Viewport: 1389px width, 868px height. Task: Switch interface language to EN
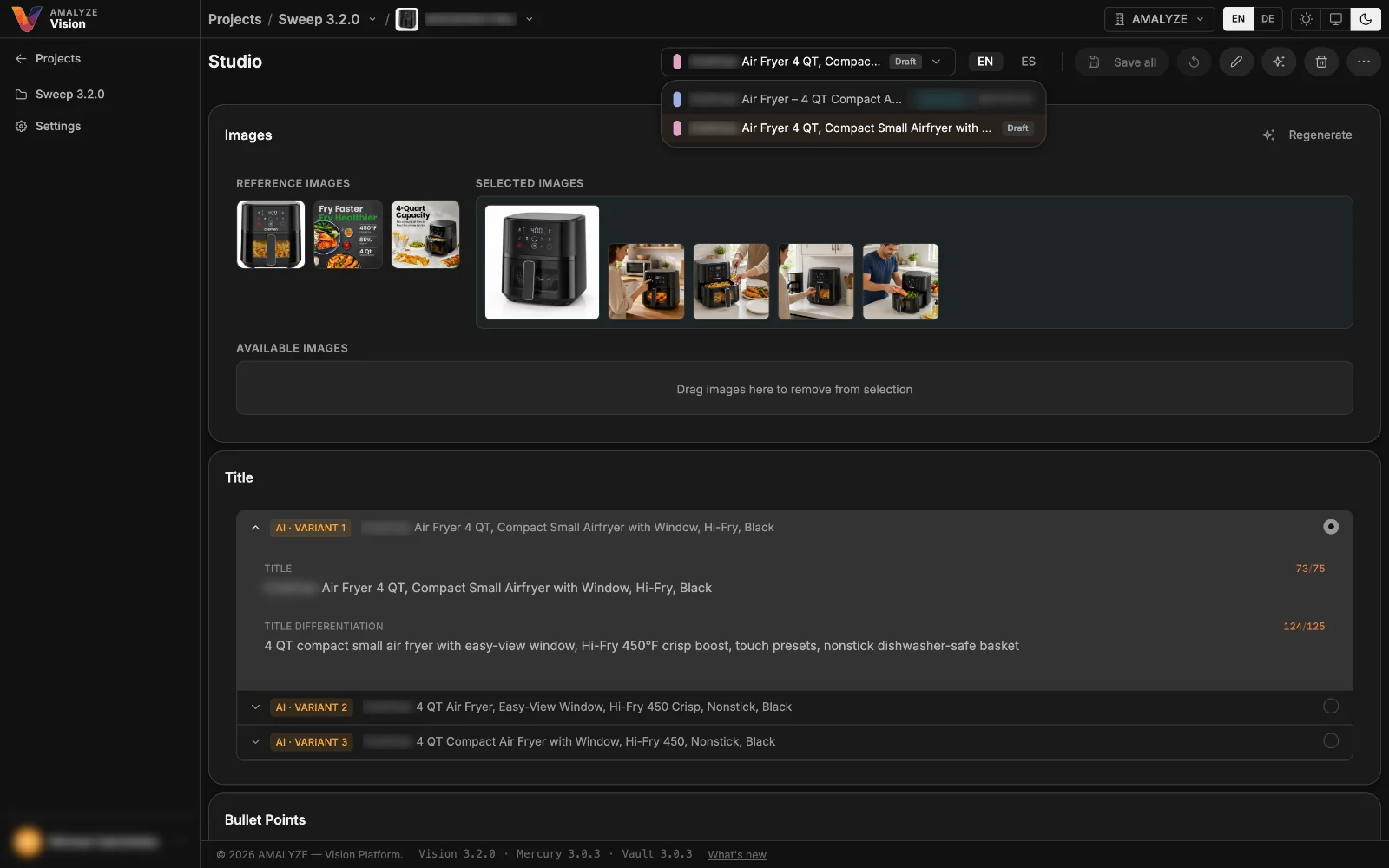pos(1238,19)
